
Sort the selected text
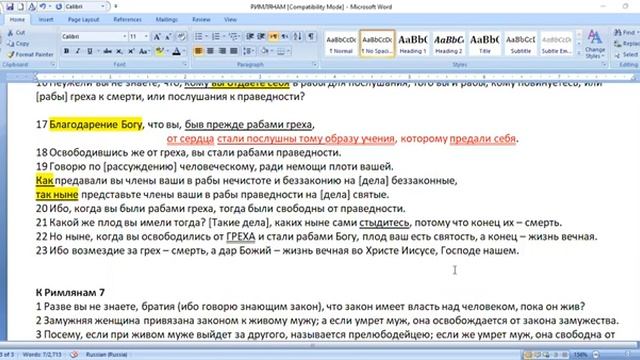coord(298,37)
